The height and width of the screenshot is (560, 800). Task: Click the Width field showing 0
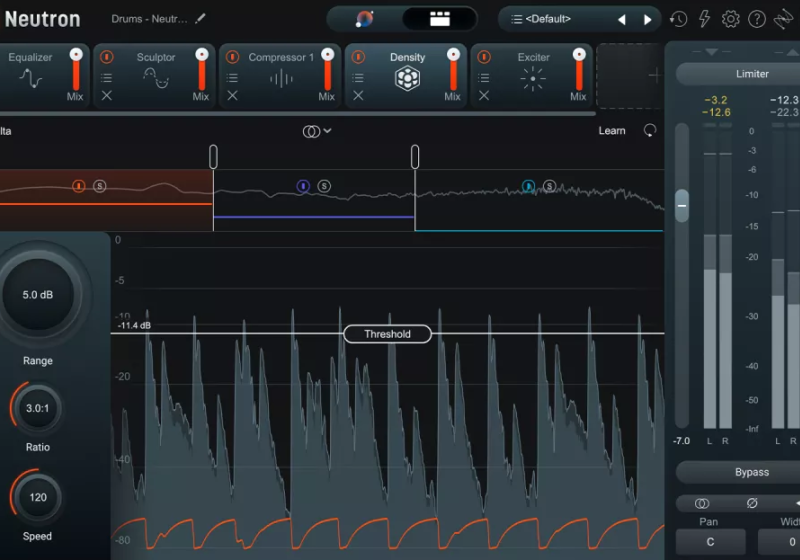(x=779, y=542)
